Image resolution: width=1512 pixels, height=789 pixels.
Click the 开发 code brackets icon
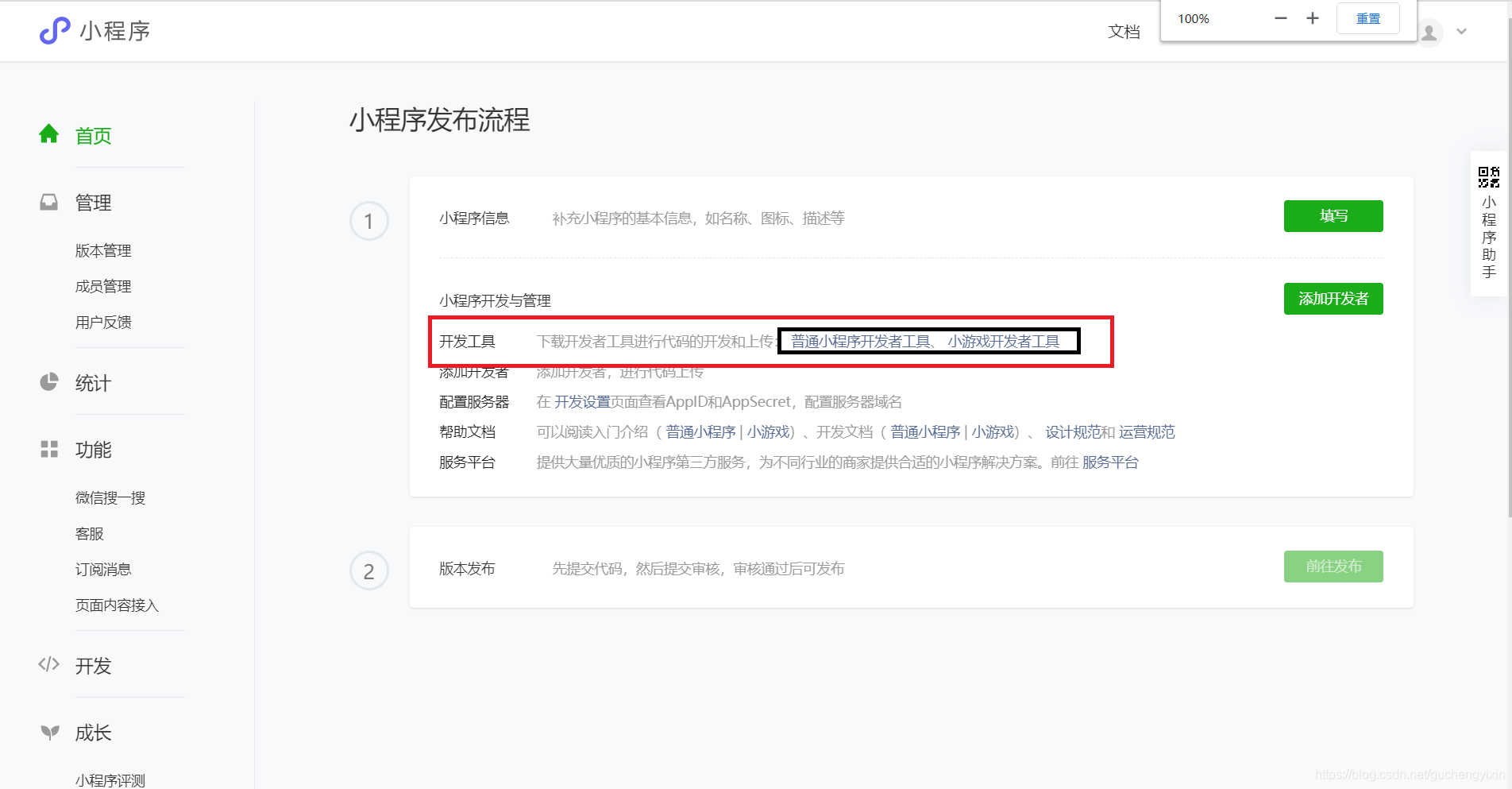click(49, 664)
